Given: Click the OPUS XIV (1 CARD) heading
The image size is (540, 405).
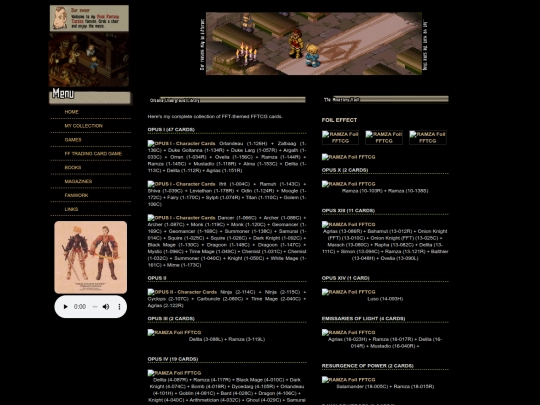Looking at the screenshot, I should click(x=345, y=278).
